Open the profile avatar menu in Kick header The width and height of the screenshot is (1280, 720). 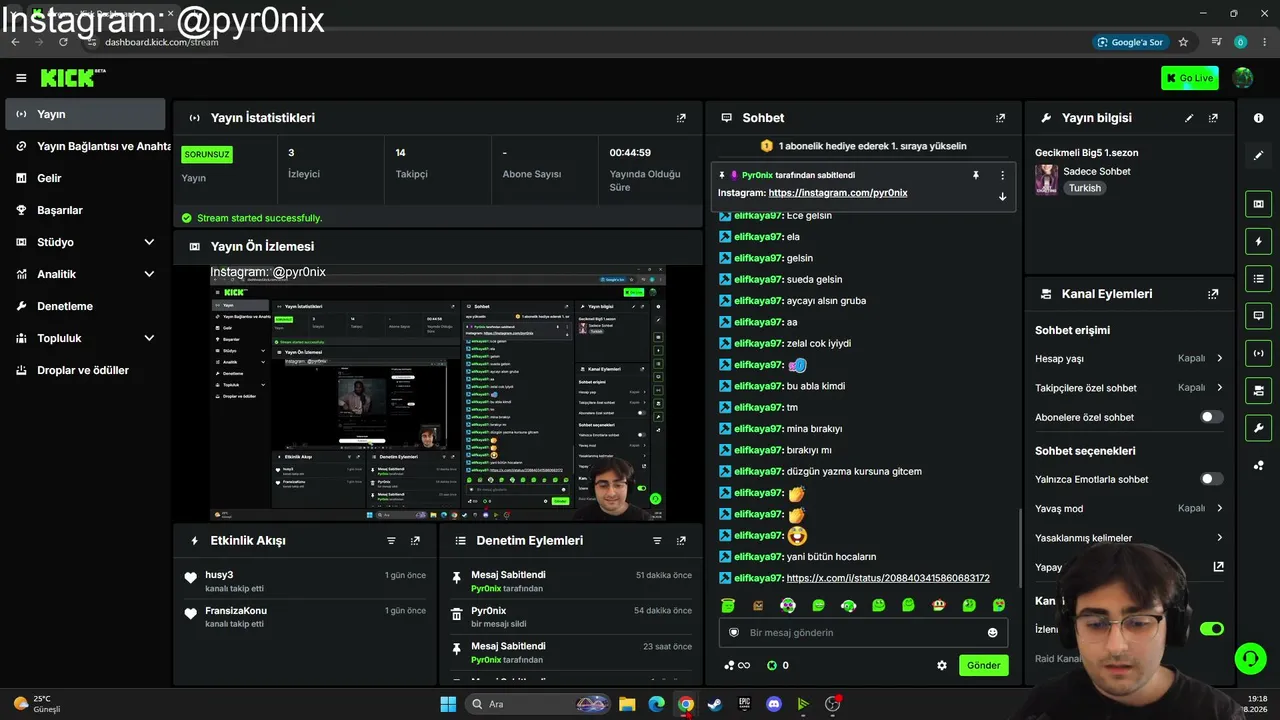[1243, 78]
